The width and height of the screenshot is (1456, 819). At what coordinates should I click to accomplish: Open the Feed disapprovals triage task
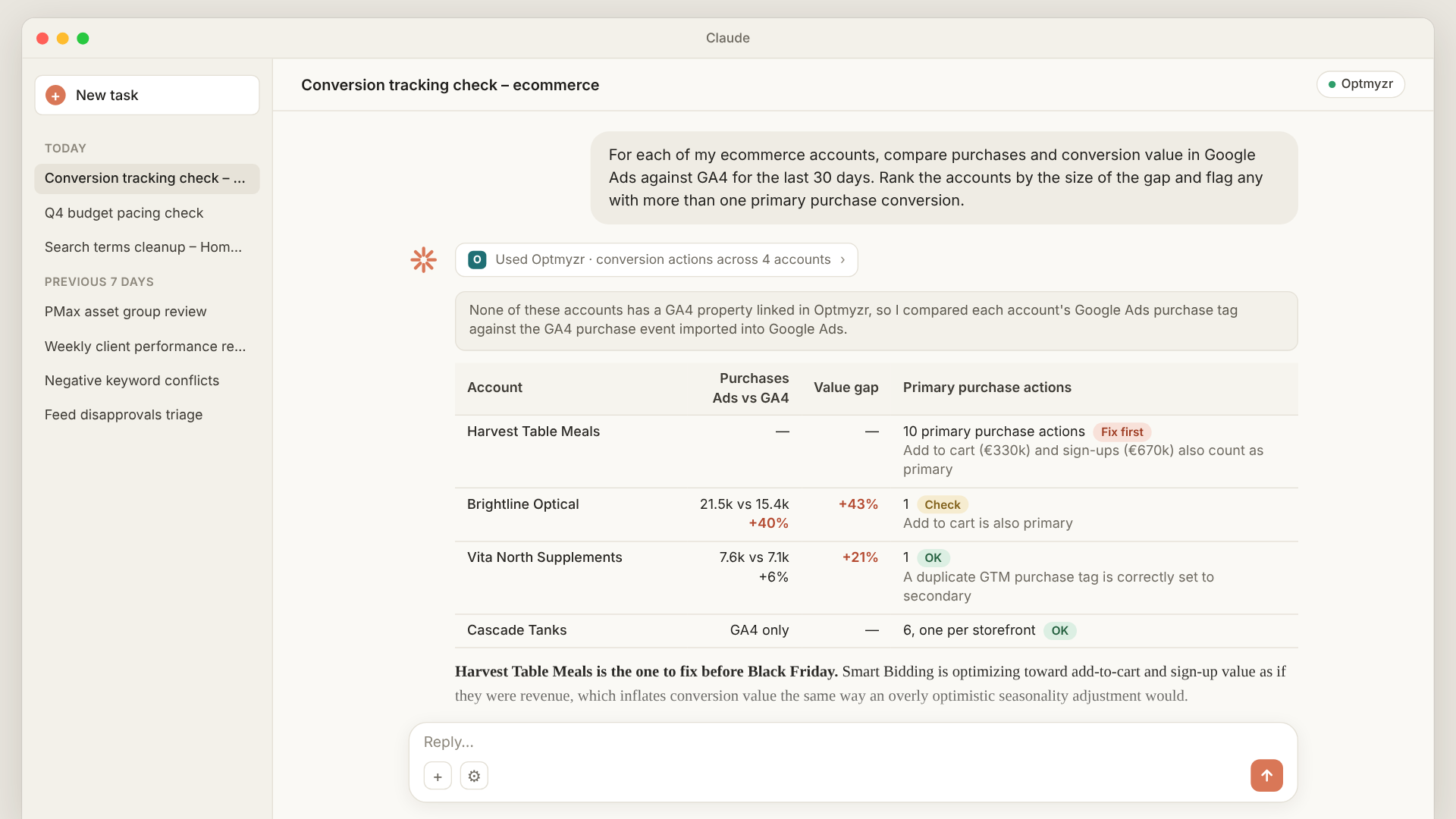[x=147, y=415]
